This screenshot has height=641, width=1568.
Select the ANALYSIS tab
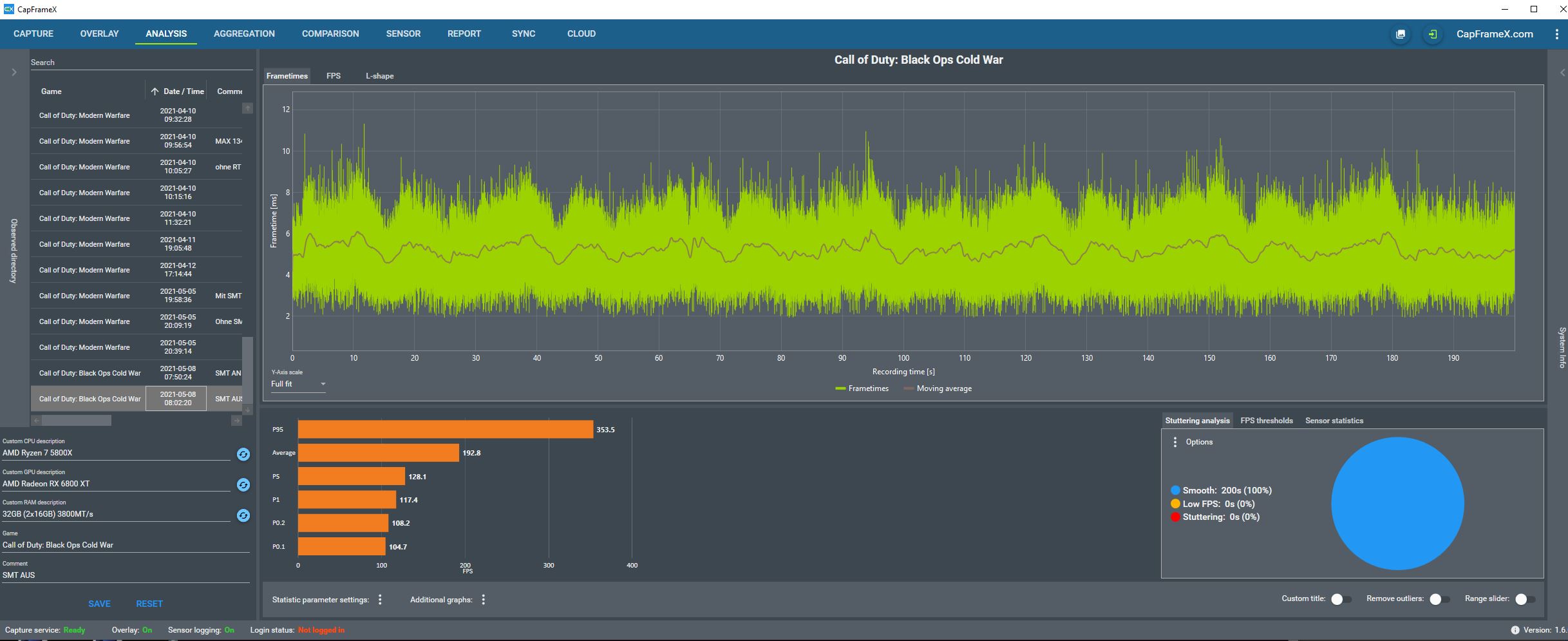point(166,33)
